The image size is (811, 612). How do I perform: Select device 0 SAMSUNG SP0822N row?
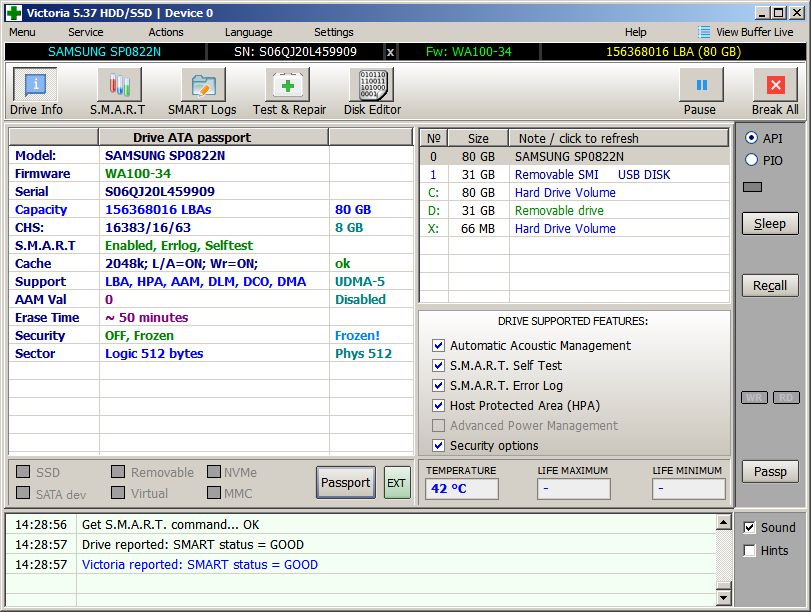574,156
